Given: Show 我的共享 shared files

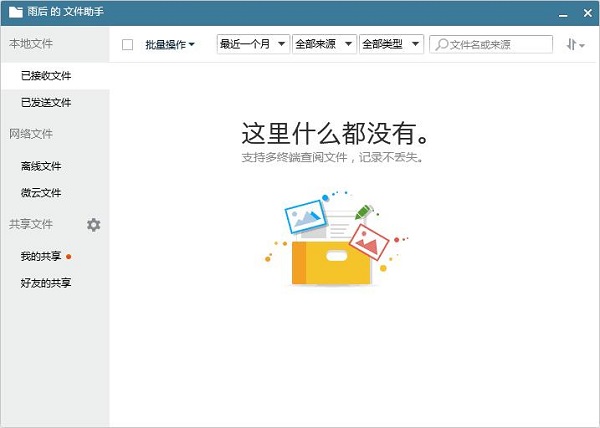Looking at the screenshot, I should pos(41,257).
